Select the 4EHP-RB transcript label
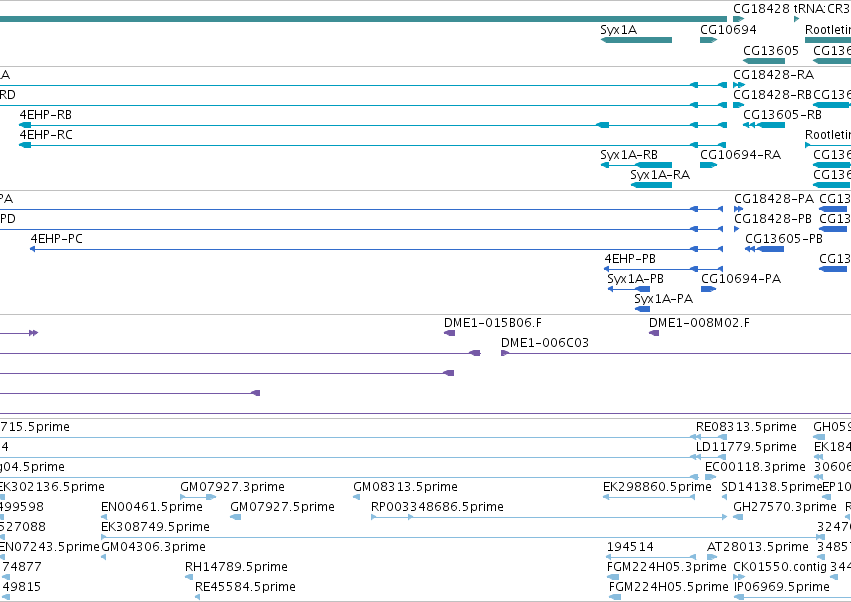This screenshot has height=602, width=851. (x=46, y=115)
